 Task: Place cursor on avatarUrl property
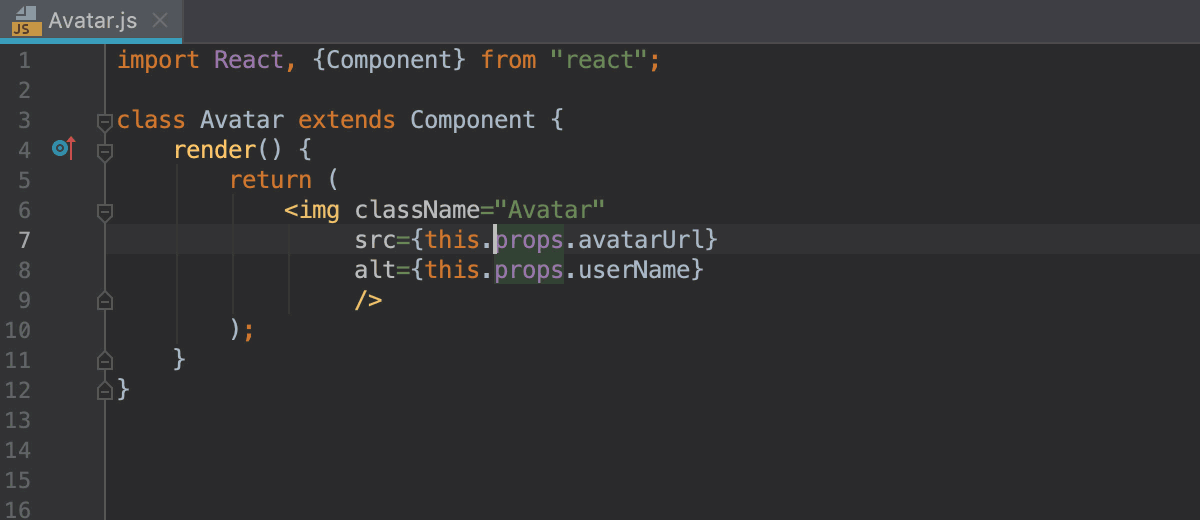point(642,240)
